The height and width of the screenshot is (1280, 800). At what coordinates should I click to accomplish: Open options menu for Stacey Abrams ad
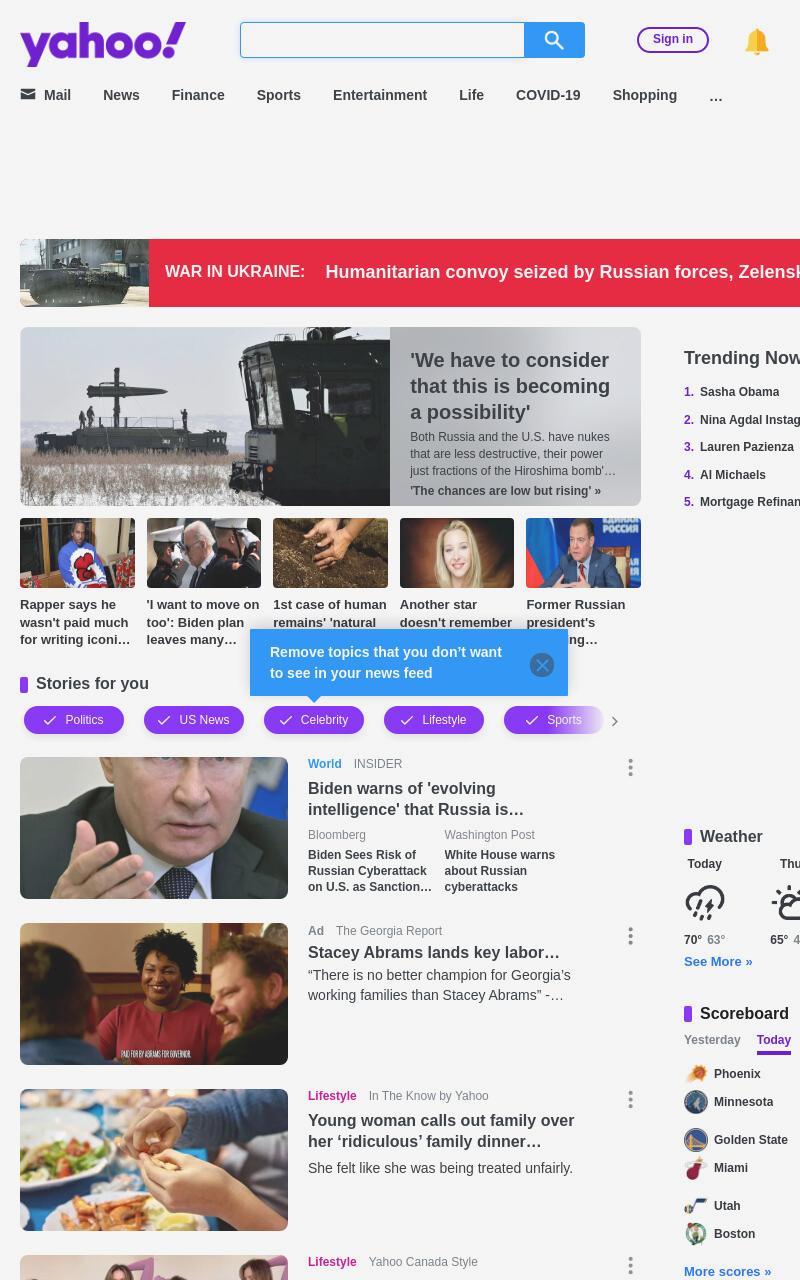(x=630, y=936)
